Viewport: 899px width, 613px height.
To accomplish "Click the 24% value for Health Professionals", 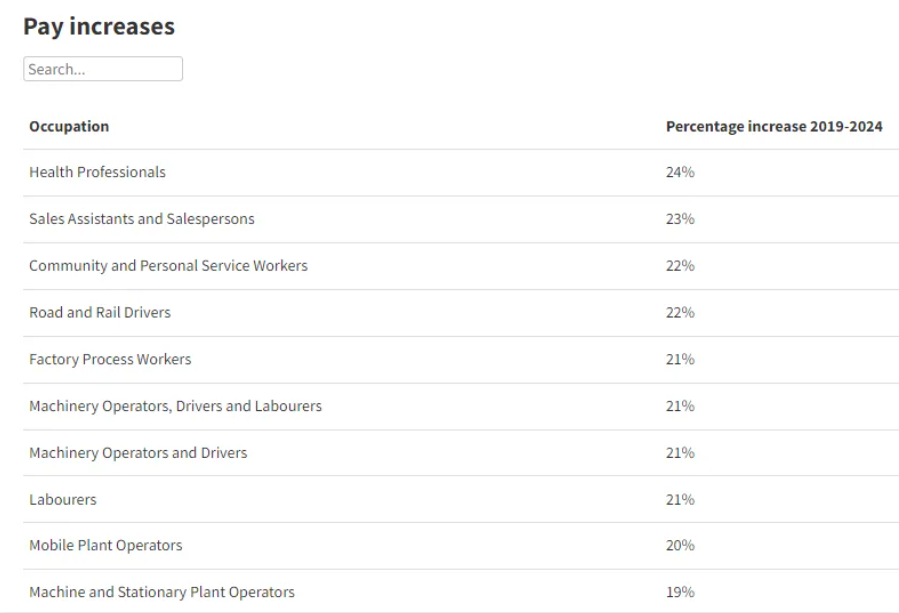I will tap(680, 172).
